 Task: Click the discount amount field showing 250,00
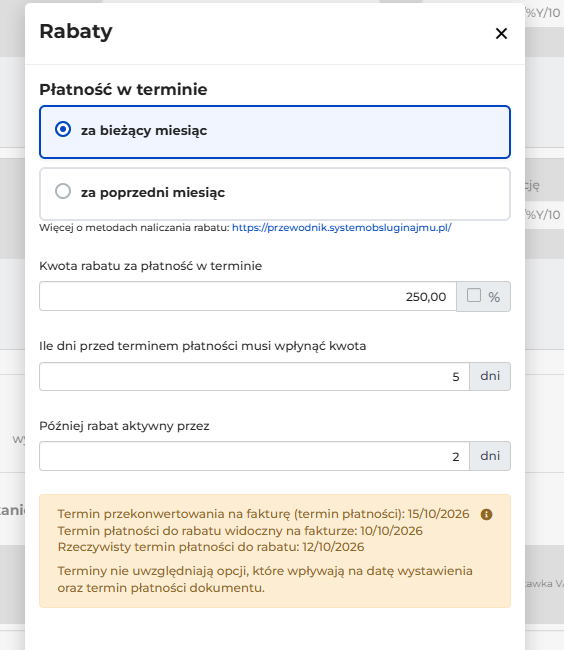248,296
